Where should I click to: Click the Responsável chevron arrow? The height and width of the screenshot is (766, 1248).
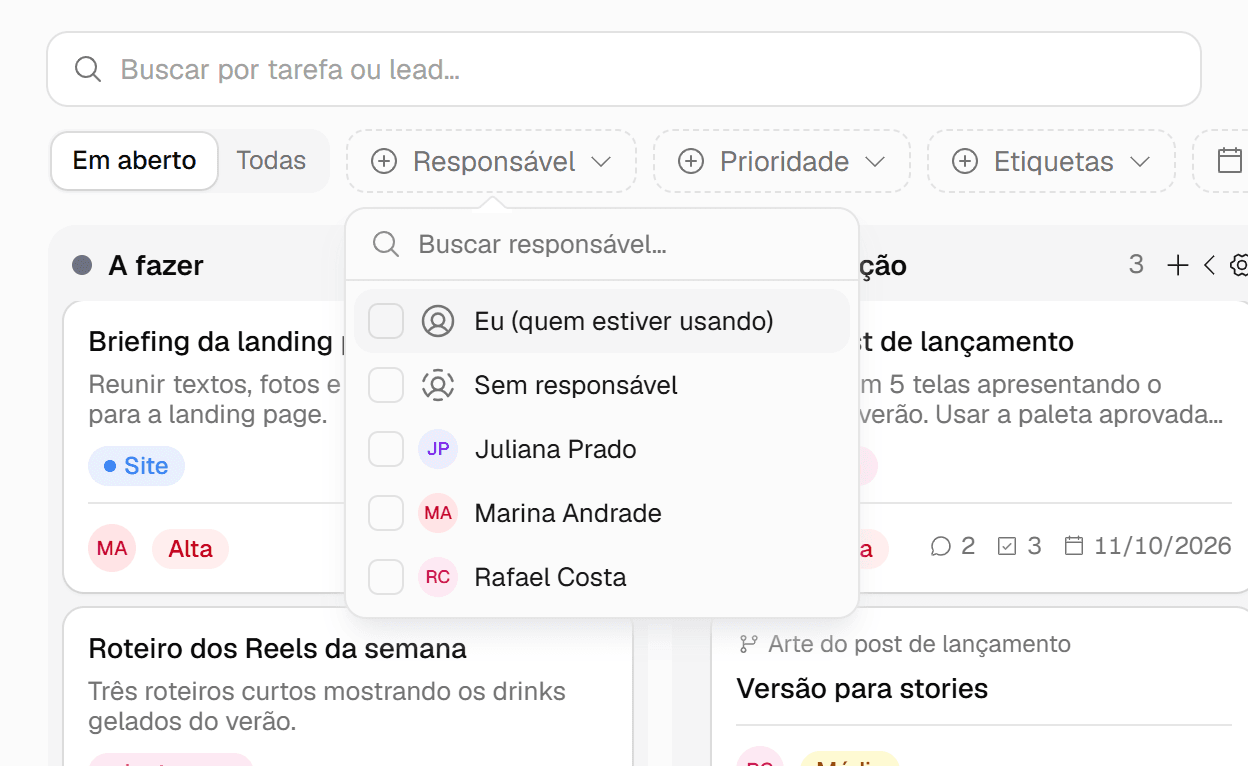pyautogui.click(x=601, y=161)
